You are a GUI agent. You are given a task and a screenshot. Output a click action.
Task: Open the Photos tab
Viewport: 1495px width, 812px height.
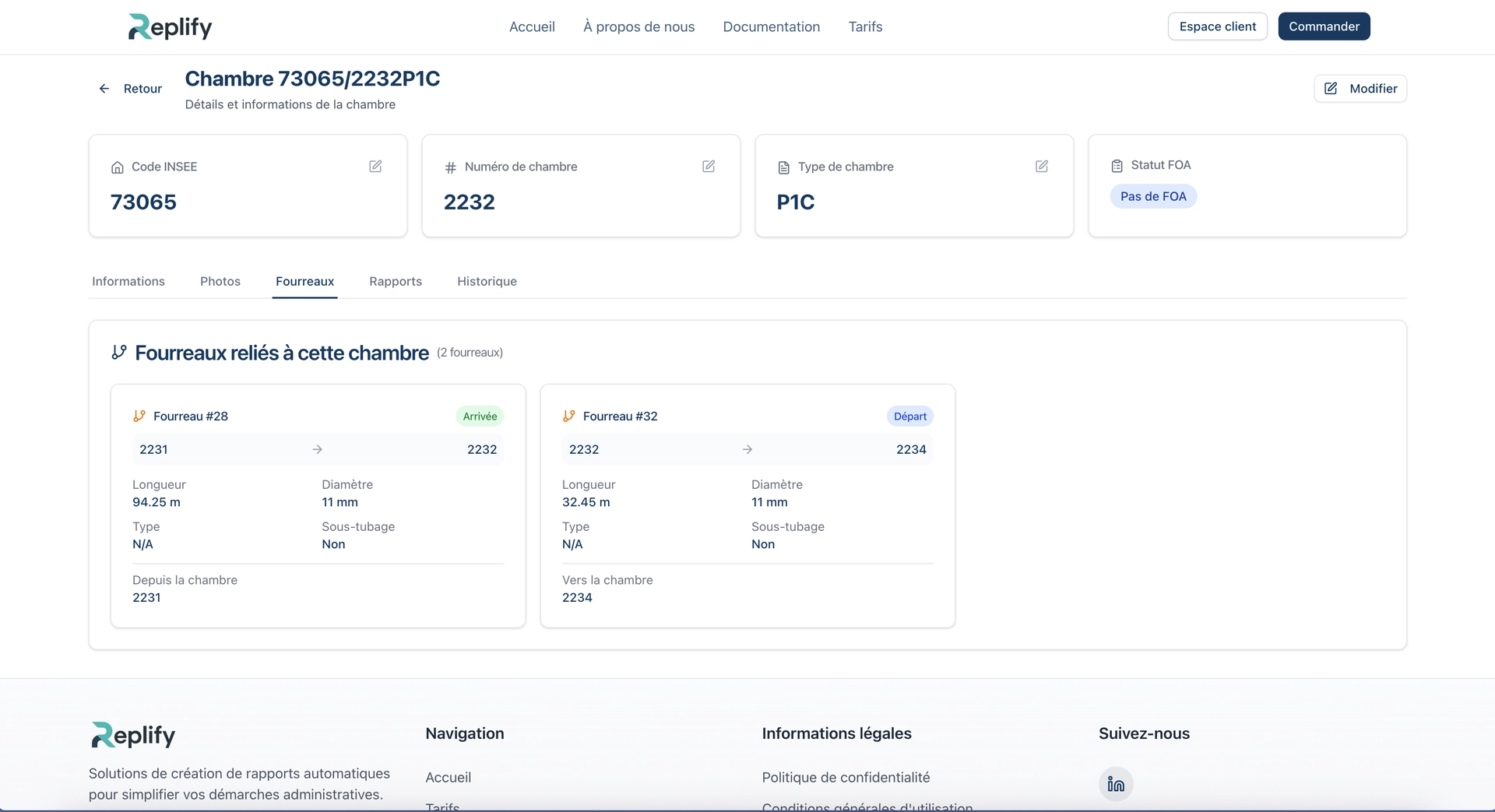[220, 281]
